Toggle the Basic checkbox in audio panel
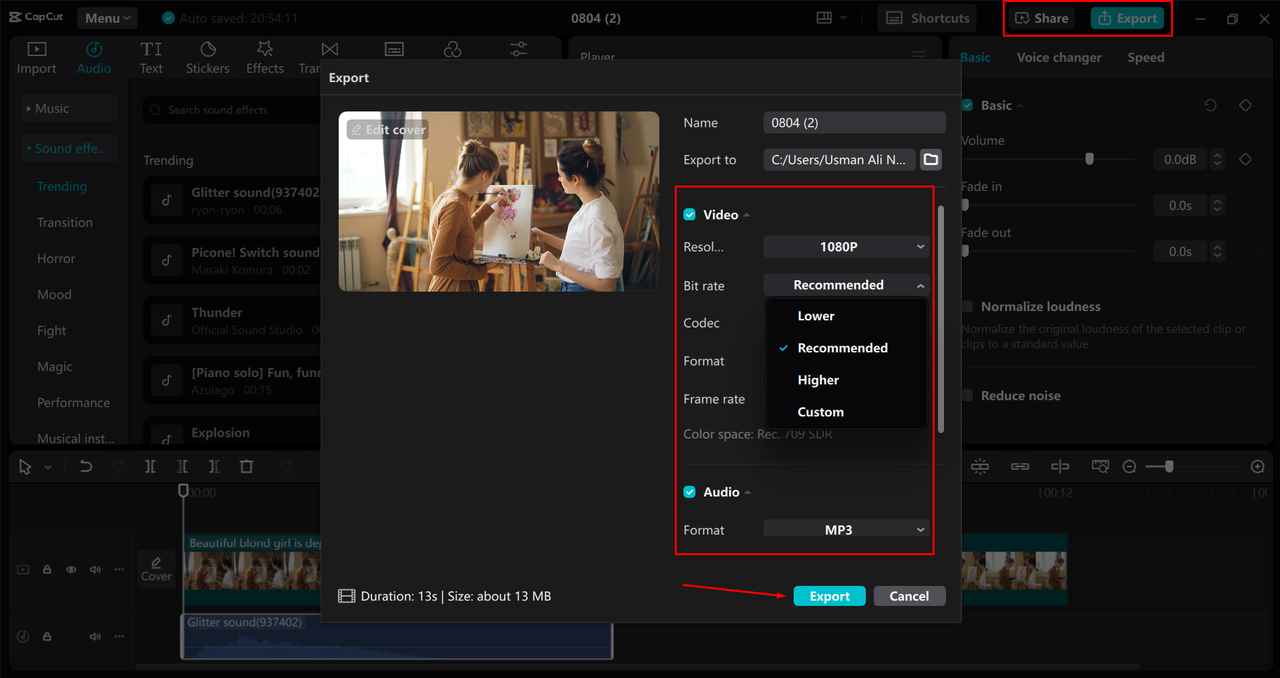This screenshot has width=1280, height=678. point(967,105)
